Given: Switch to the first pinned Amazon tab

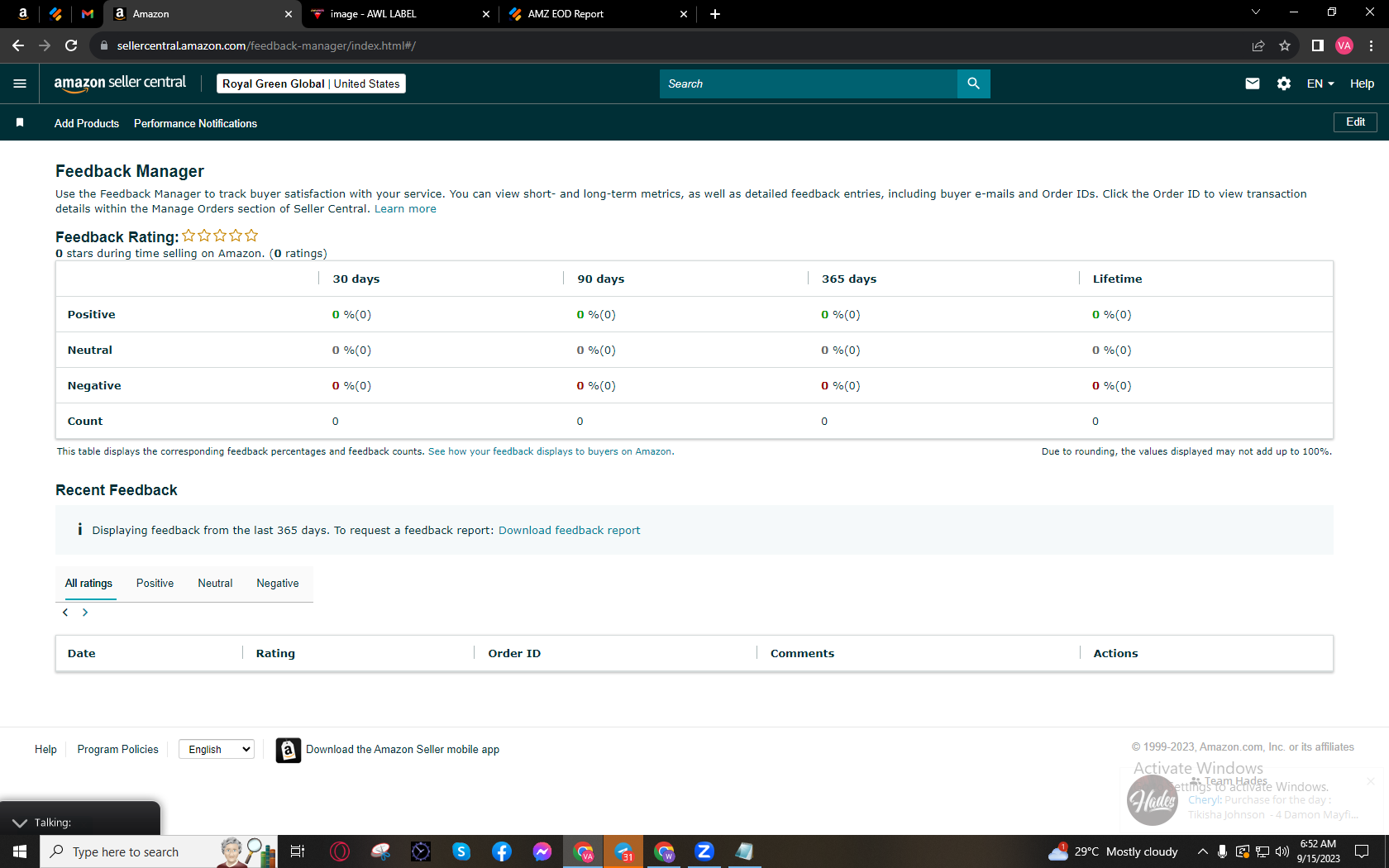Looking at the screenshot, I should 23,14.
